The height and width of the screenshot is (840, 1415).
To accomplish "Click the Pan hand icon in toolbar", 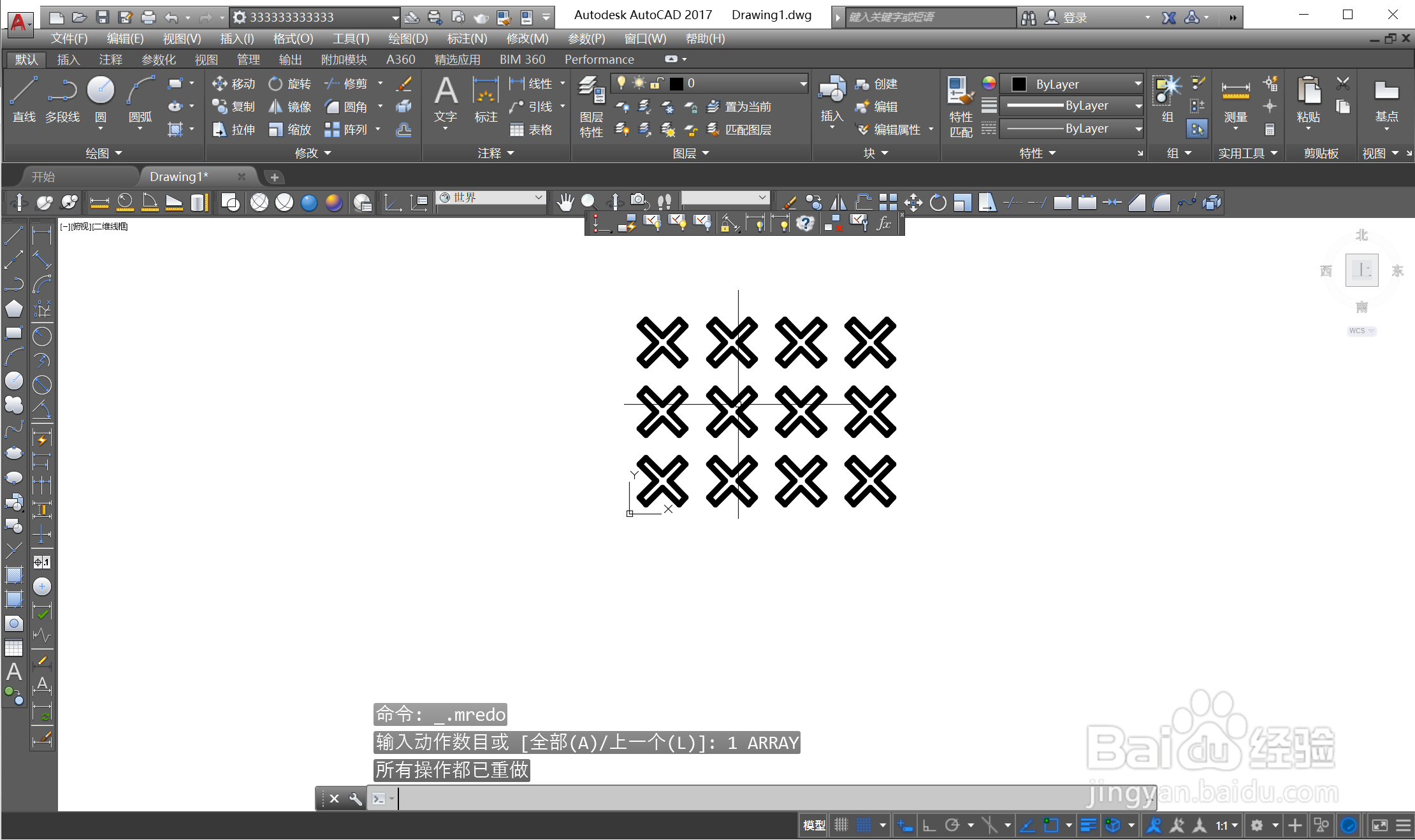I will pos(565,203).
